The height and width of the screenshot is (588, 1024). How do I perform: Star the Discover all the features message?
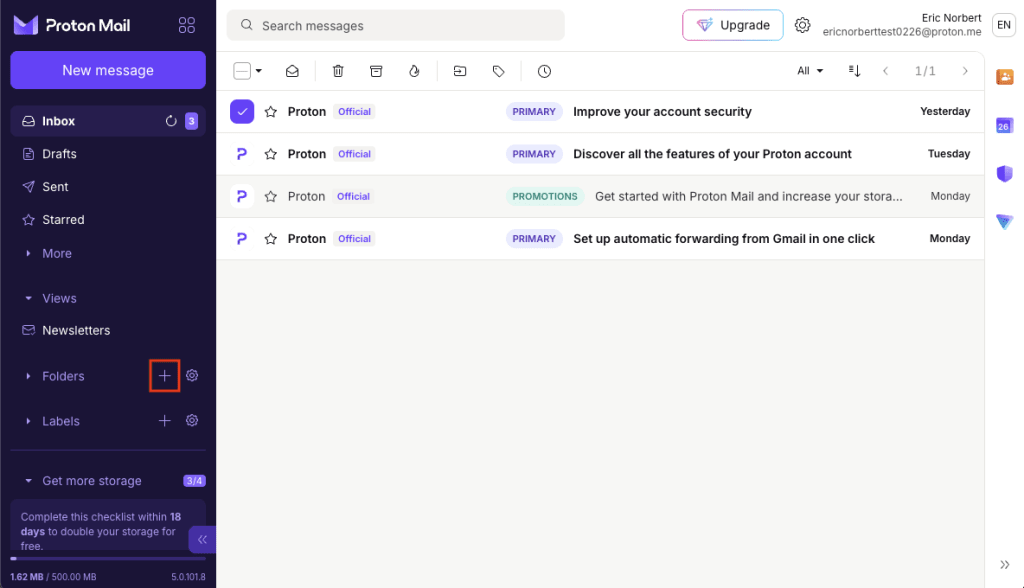click(x=270, y=154)
